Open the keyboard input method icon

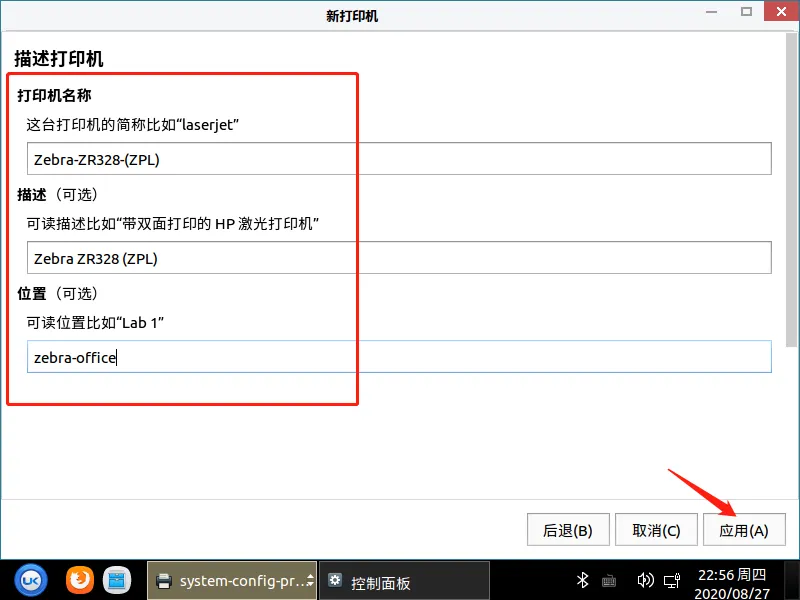click(609, 581)
